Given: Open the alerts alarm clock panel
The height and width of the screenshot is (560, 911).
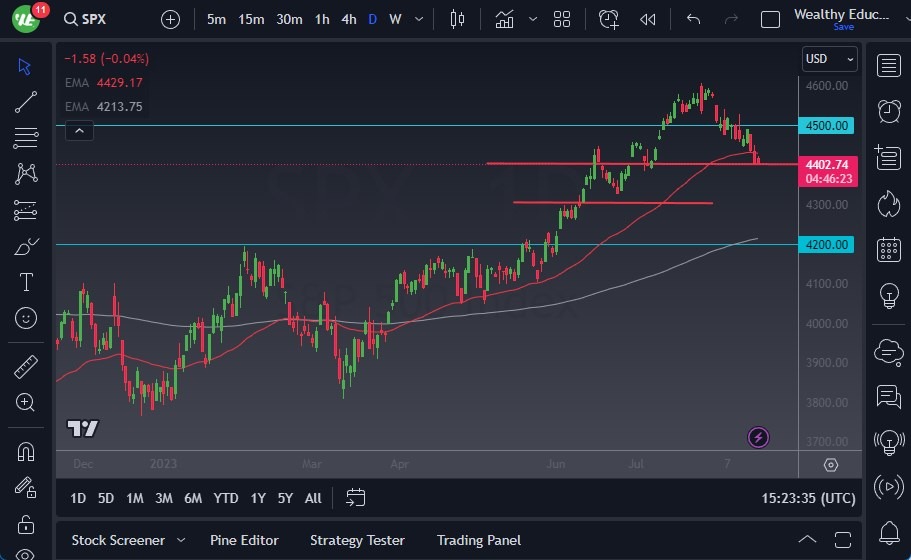Looking at the screenshot, I should click(x=887, y=110).
